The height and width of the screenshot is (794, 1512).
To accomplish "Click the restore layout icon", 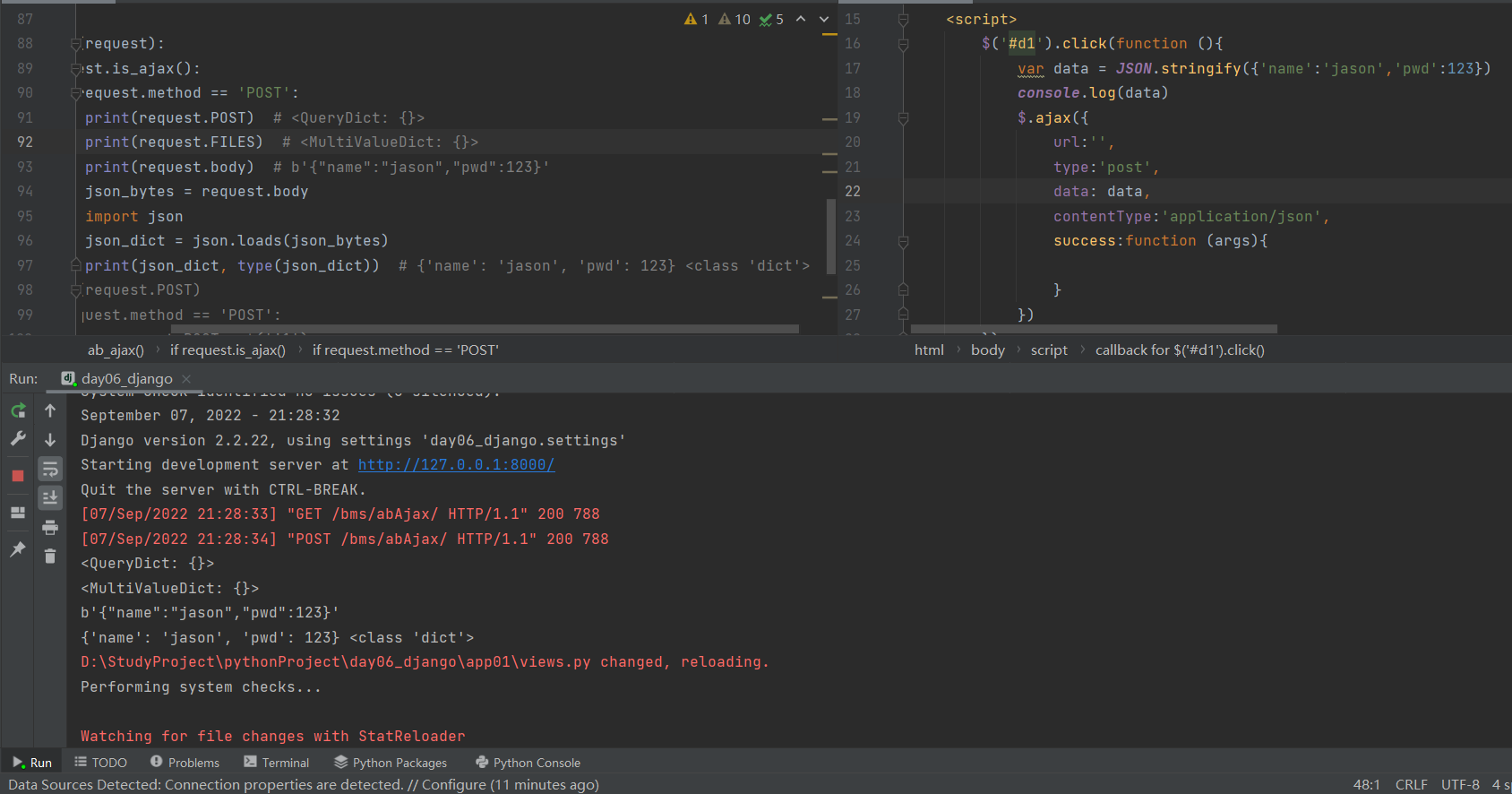I will coord(18,513).
